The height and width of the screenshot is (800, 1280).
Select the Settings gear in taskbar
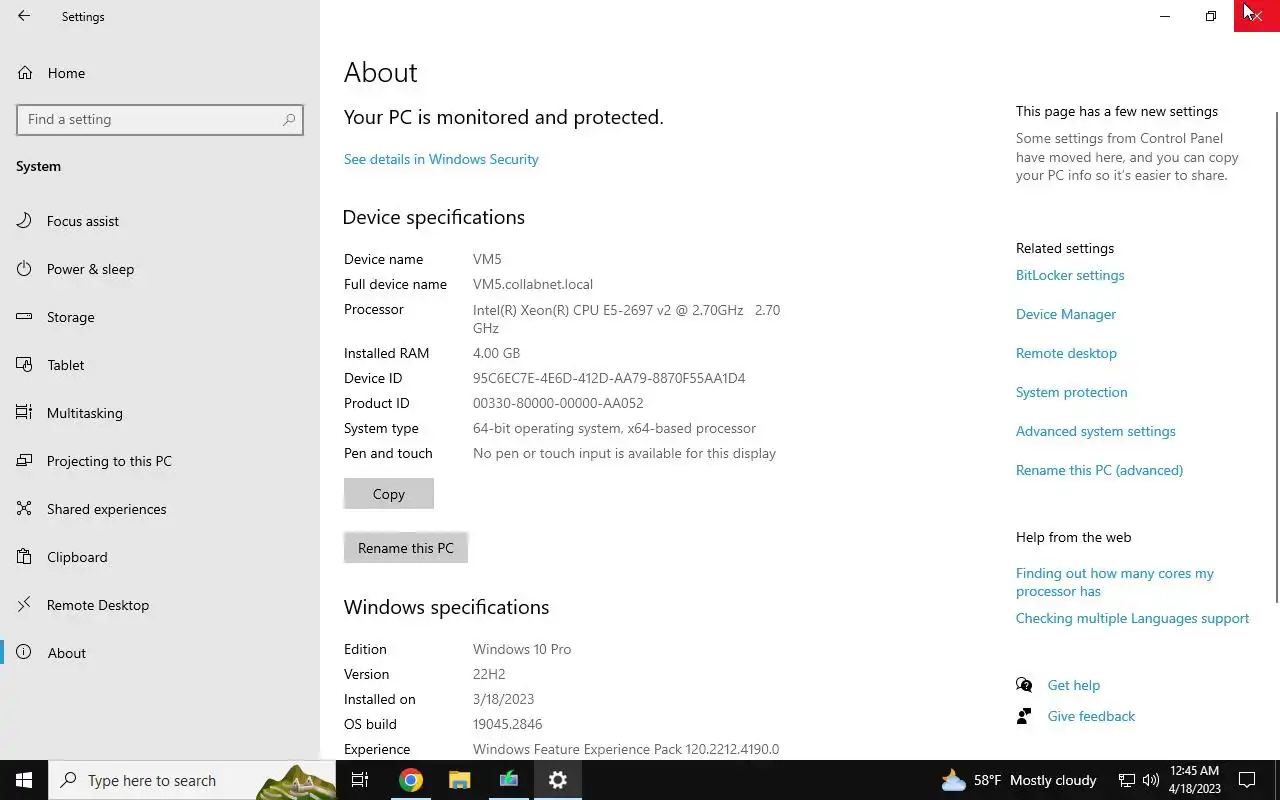(x=558, y=780)
